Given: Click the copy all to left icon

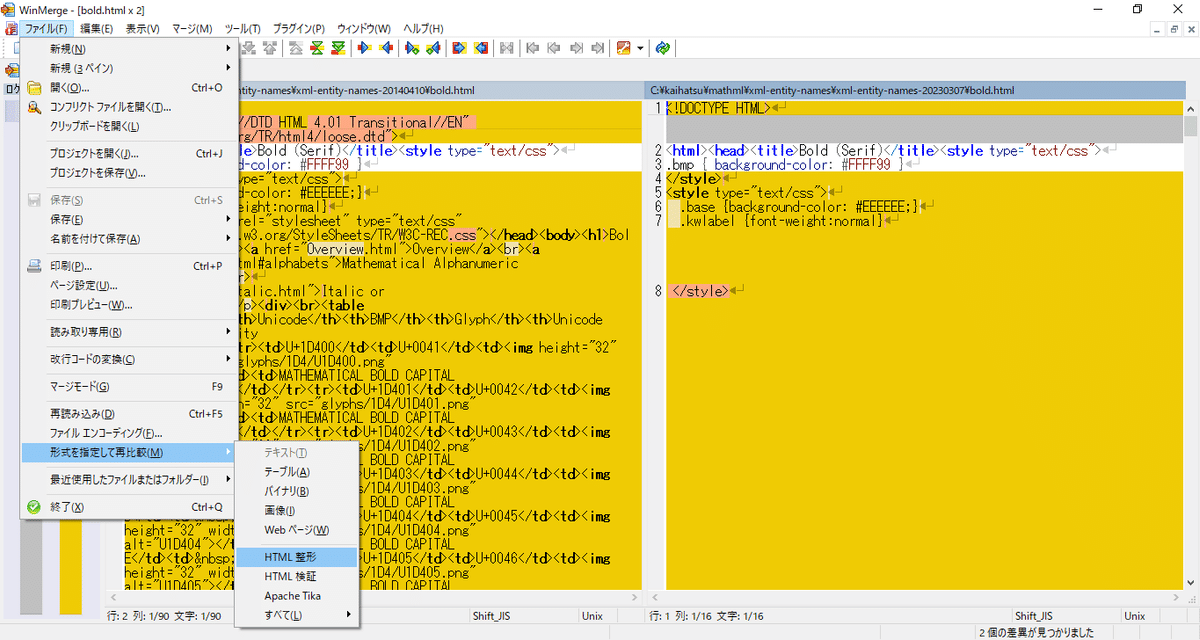Looking at the screenshot, I should pyautogui.click(x=481, y=48).
